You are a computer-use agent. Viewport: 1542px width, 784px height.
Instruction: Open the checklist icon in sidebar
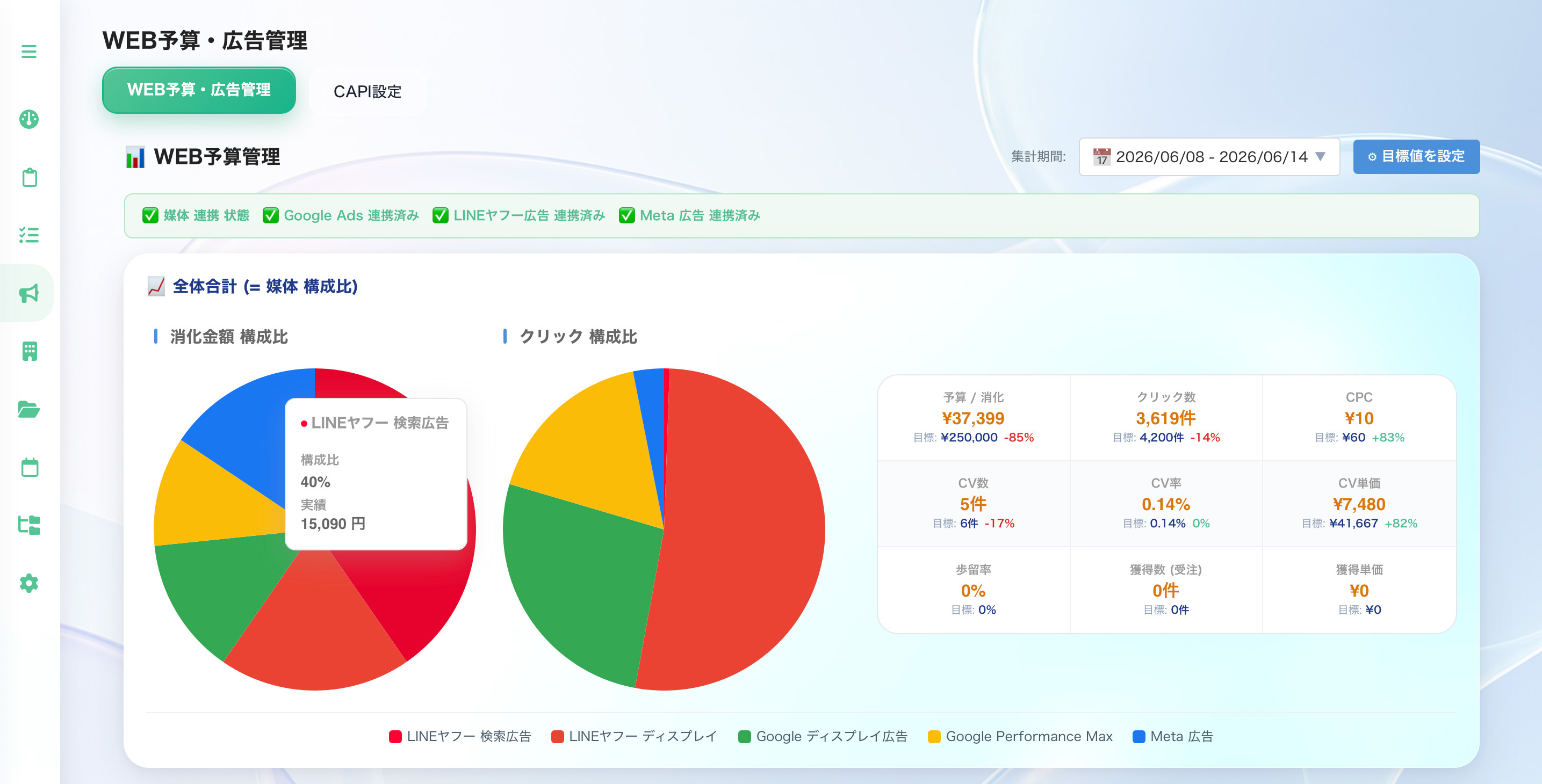tap(28, 235)
